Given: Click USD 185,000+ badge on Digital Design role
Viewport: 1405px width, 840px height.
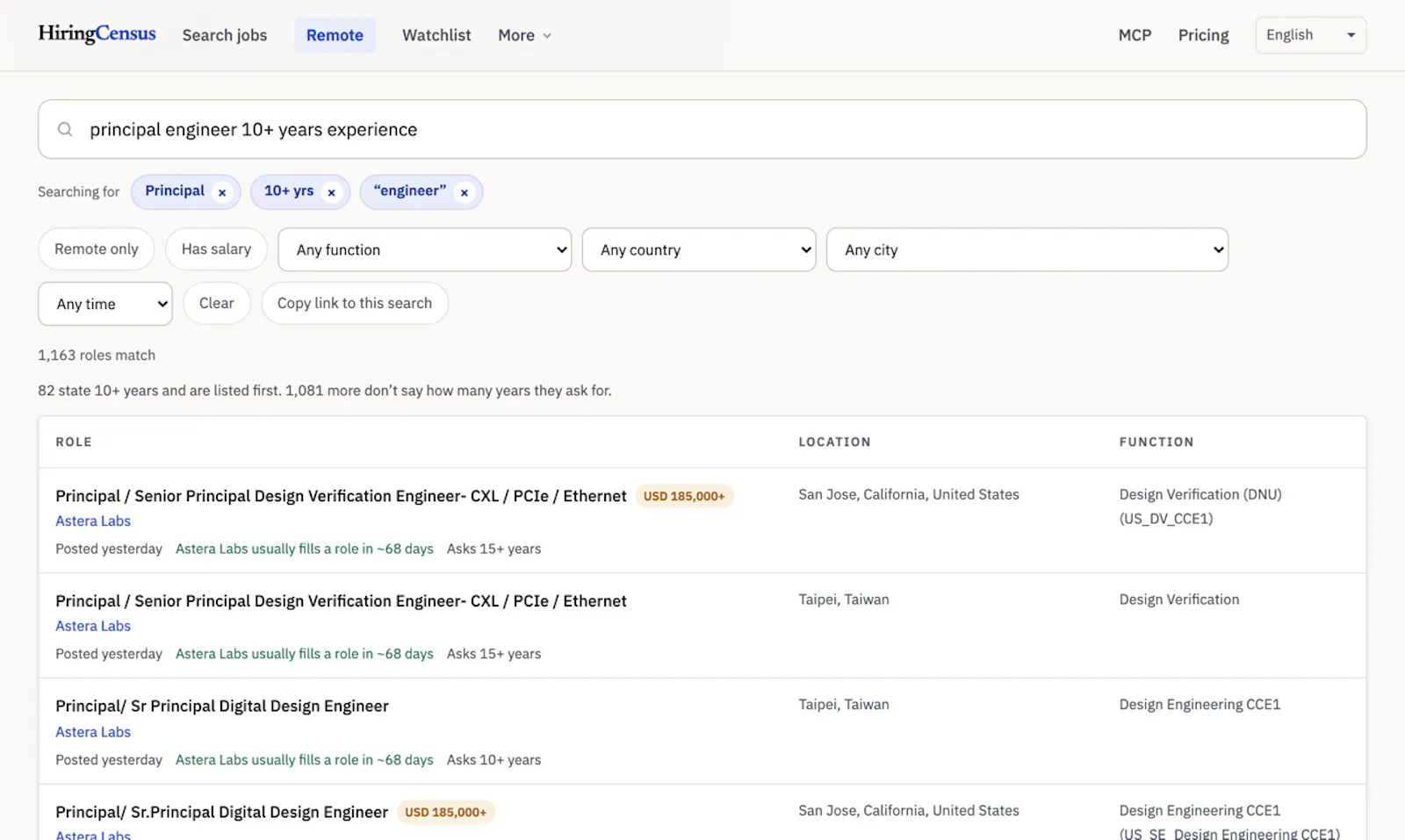Looking at the screenshot, I should click(x=445, y=812).
